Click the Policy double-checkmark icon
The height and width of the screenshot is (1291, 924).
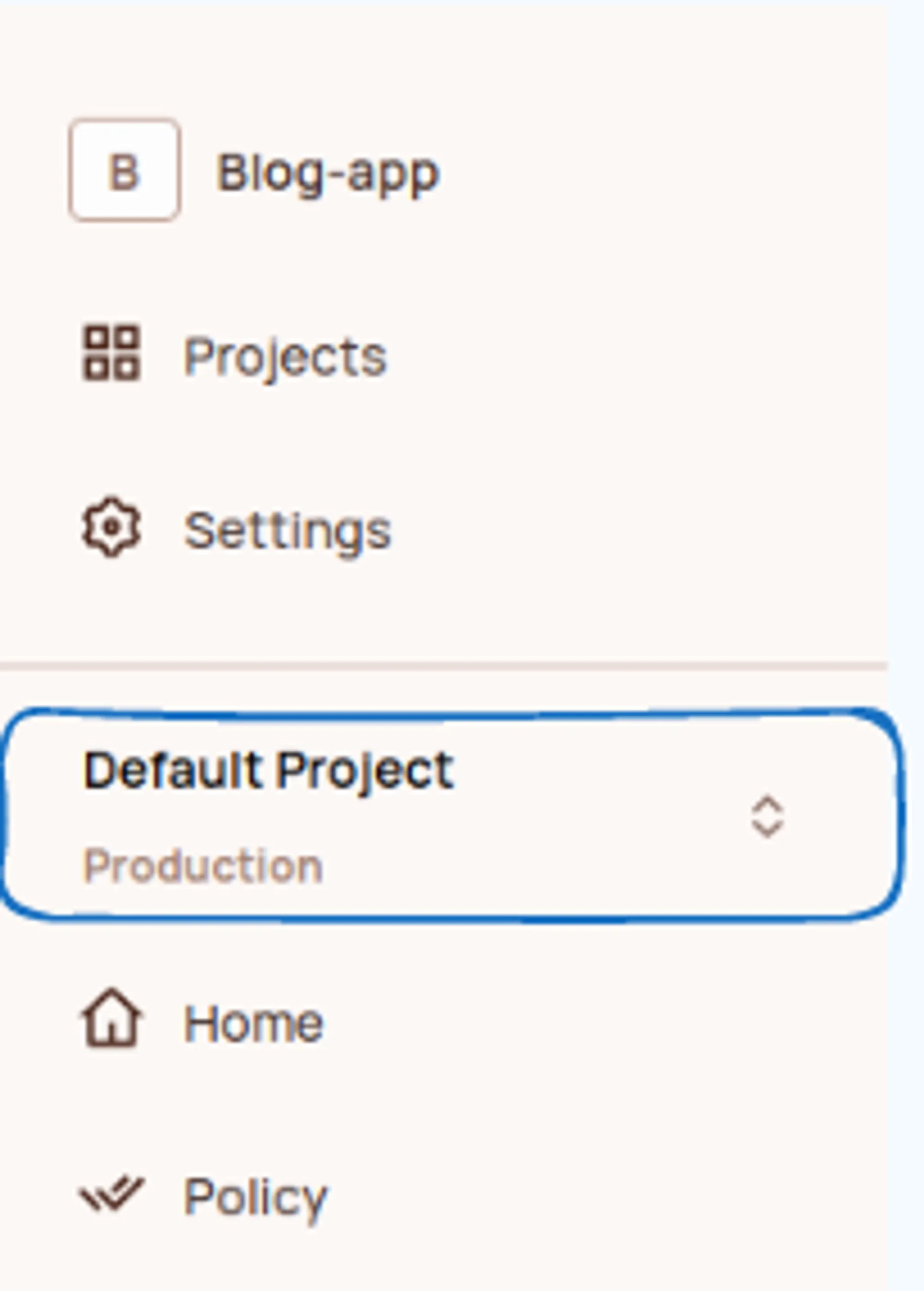click(x=111, y=1193)
